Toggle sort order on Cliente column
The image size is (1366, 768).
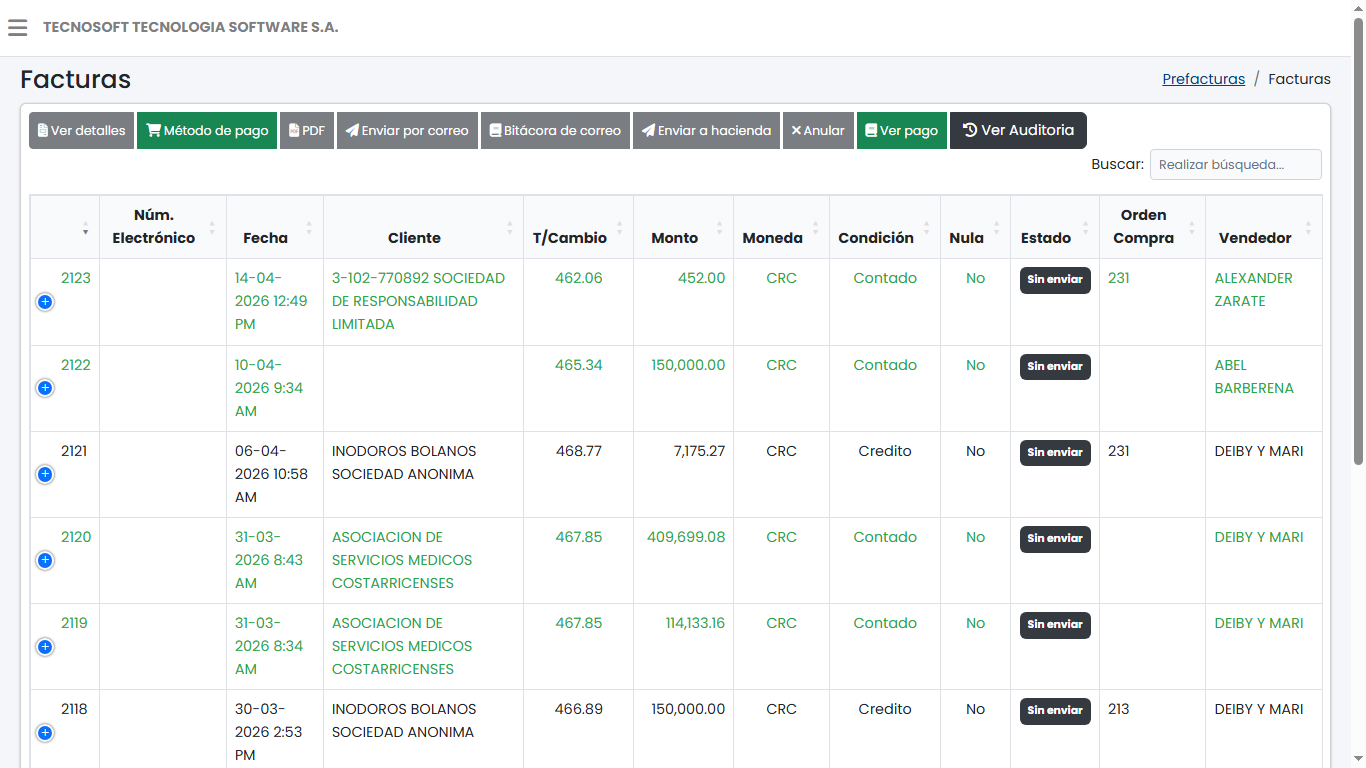coord(412,238)
